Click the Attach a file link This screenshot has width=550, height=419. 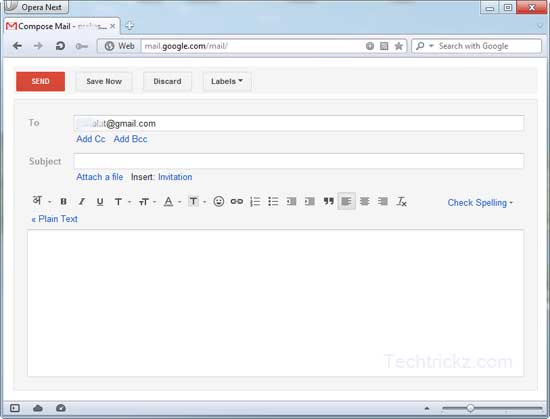[100, 177]
